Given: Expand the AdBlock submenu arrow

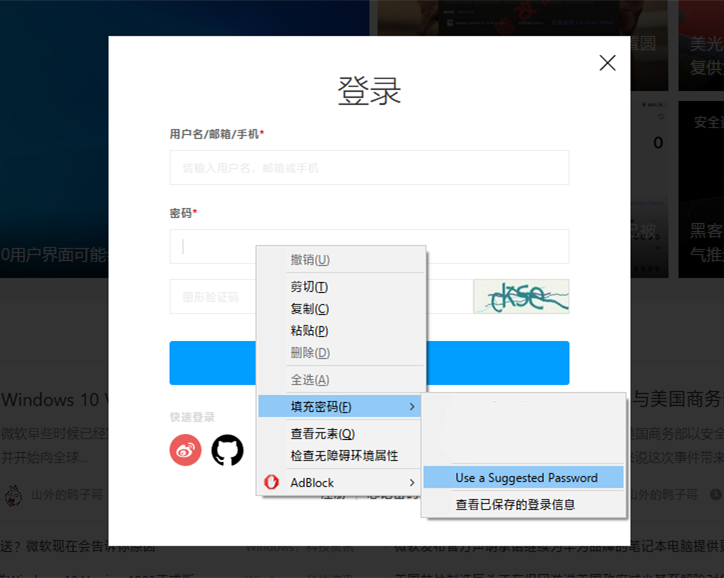Looking at the screenshot, I should pyautogui.click(x=412, y=482).
